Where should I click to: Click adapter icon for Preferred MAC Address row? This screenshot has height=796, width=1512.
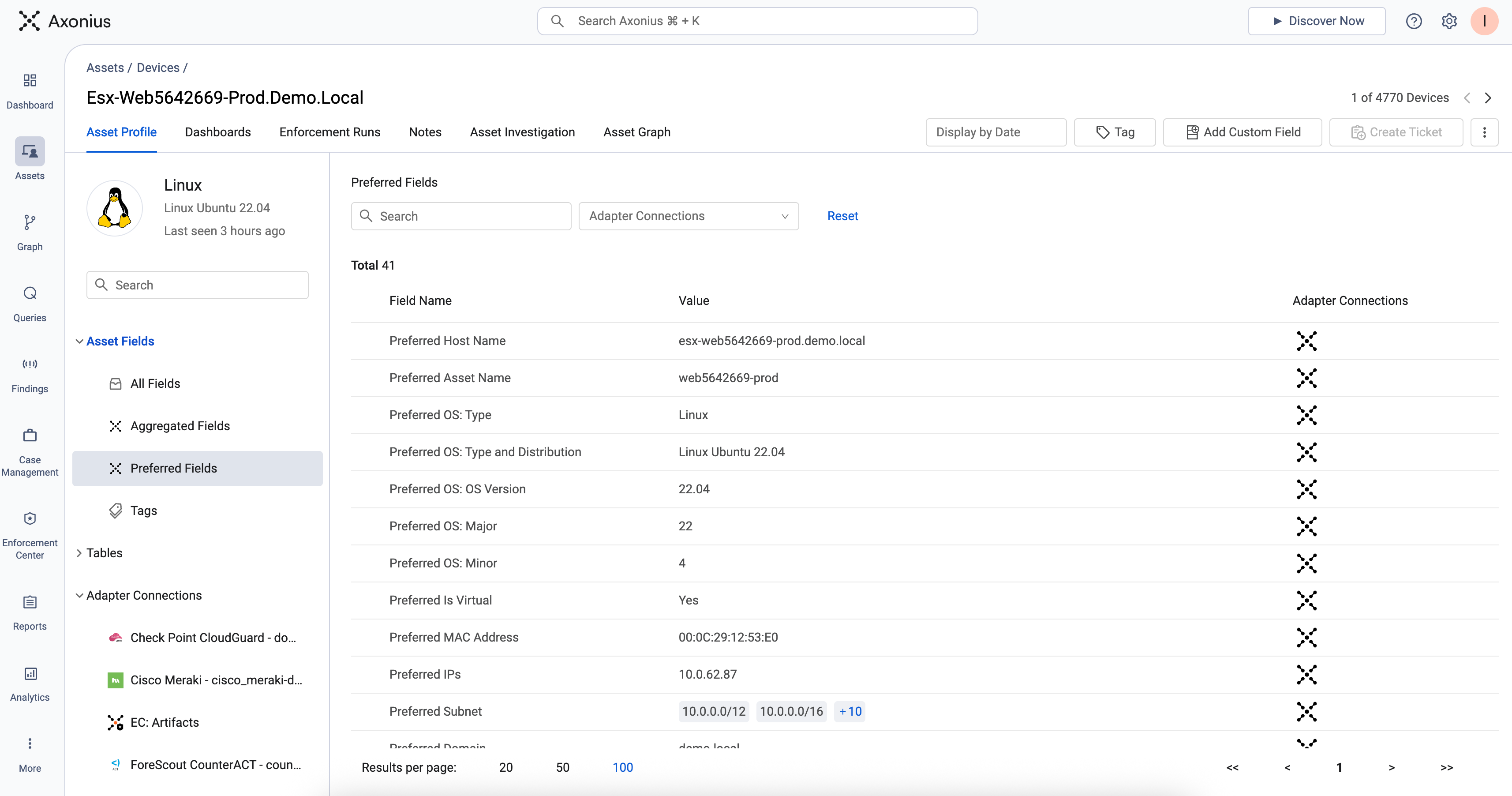[1306, 637]
